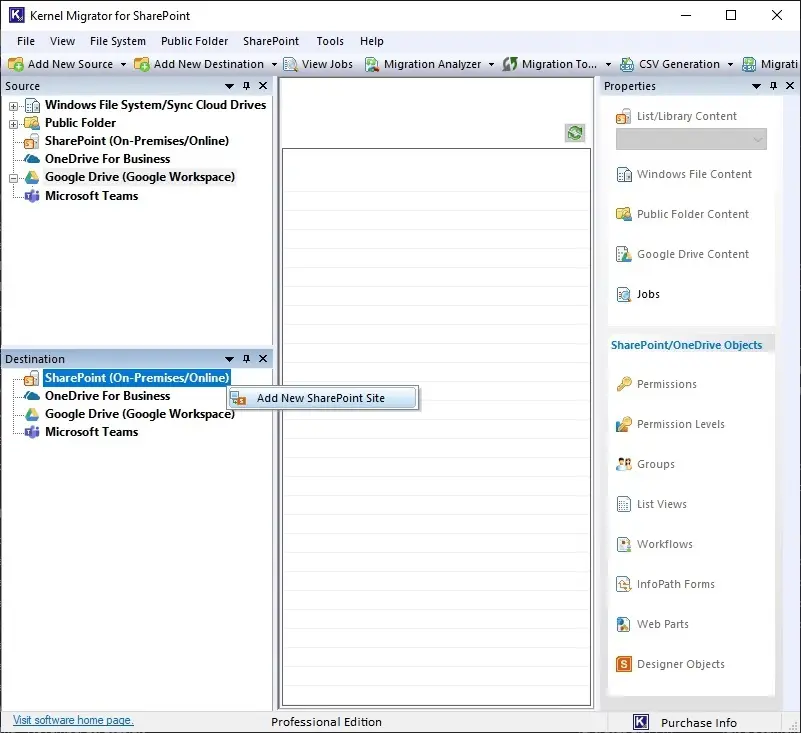Open the Public Folder menu
Screen dimensions: 801x733
[x=195, y=41]
